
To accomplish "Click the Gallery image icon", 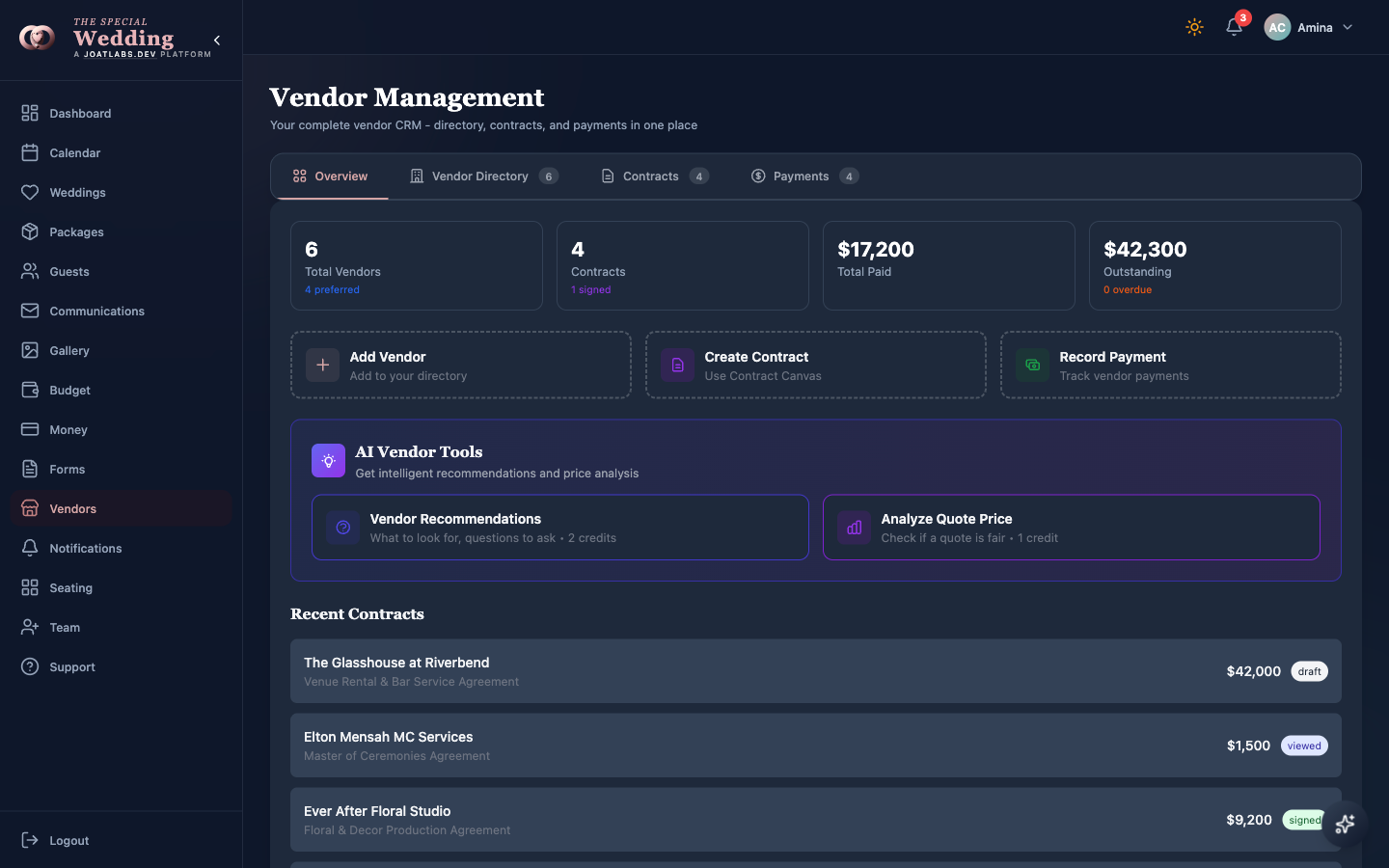I will pyautogui.click(x=30, y=350).
